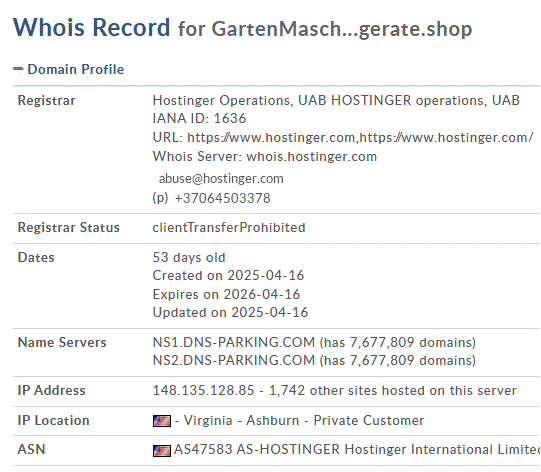
Task: Open the 1,742 other sites hosted link
Action: 393,391
